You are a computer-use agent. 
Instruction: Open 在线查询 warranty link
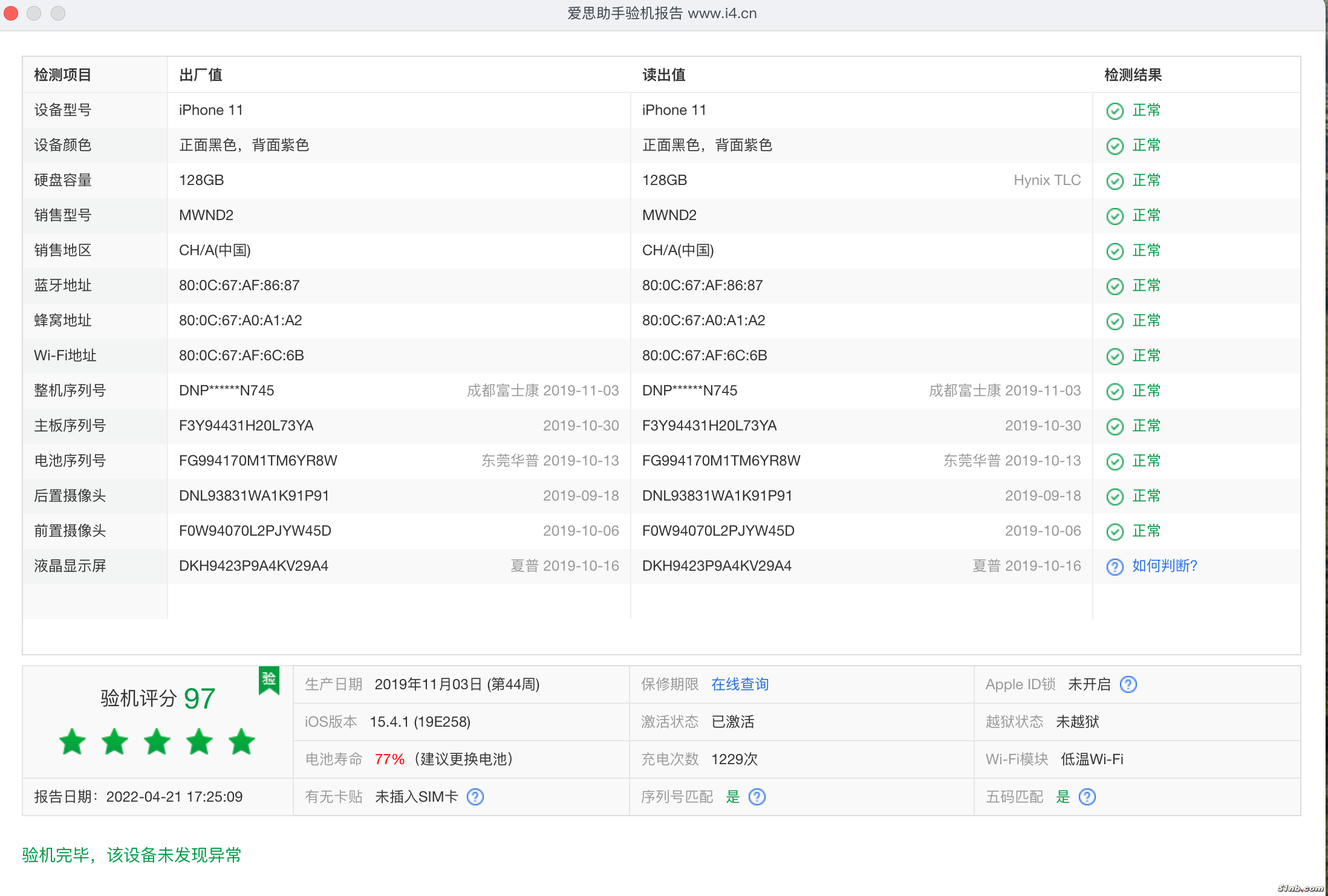pyautogui.click(x=740, y=684)
